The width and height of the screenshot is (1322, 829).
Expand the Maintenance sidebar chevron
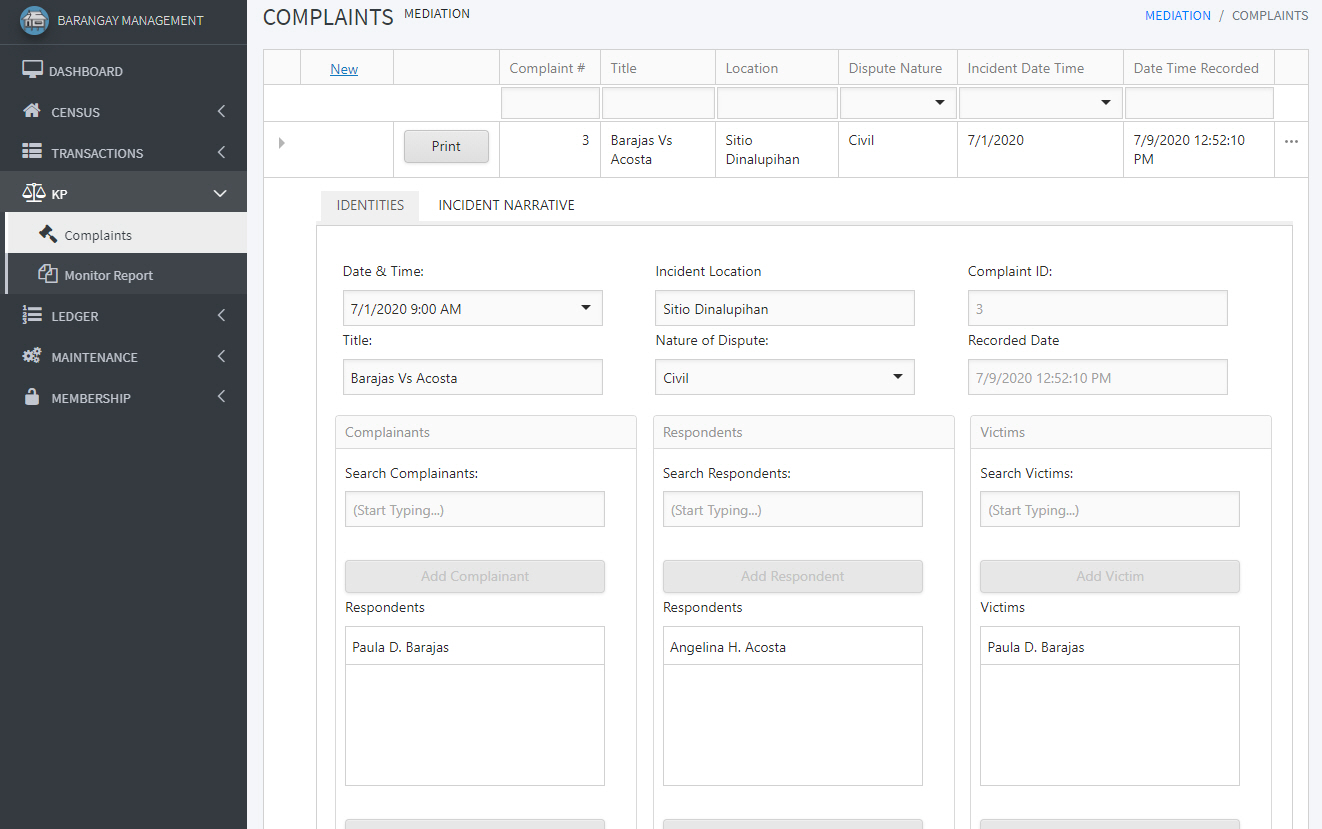[221, 356]
